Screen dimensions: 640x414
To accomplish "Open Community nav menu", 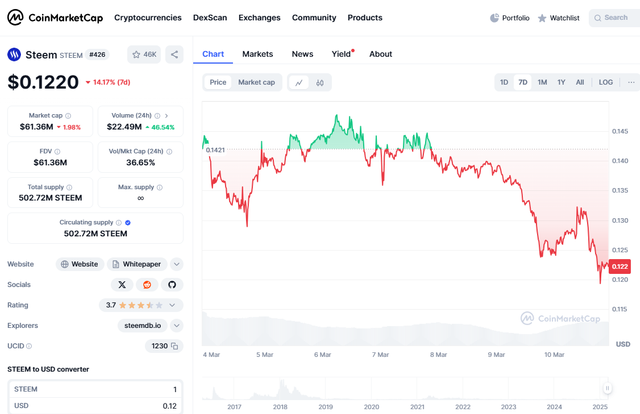I will (314, 18).
